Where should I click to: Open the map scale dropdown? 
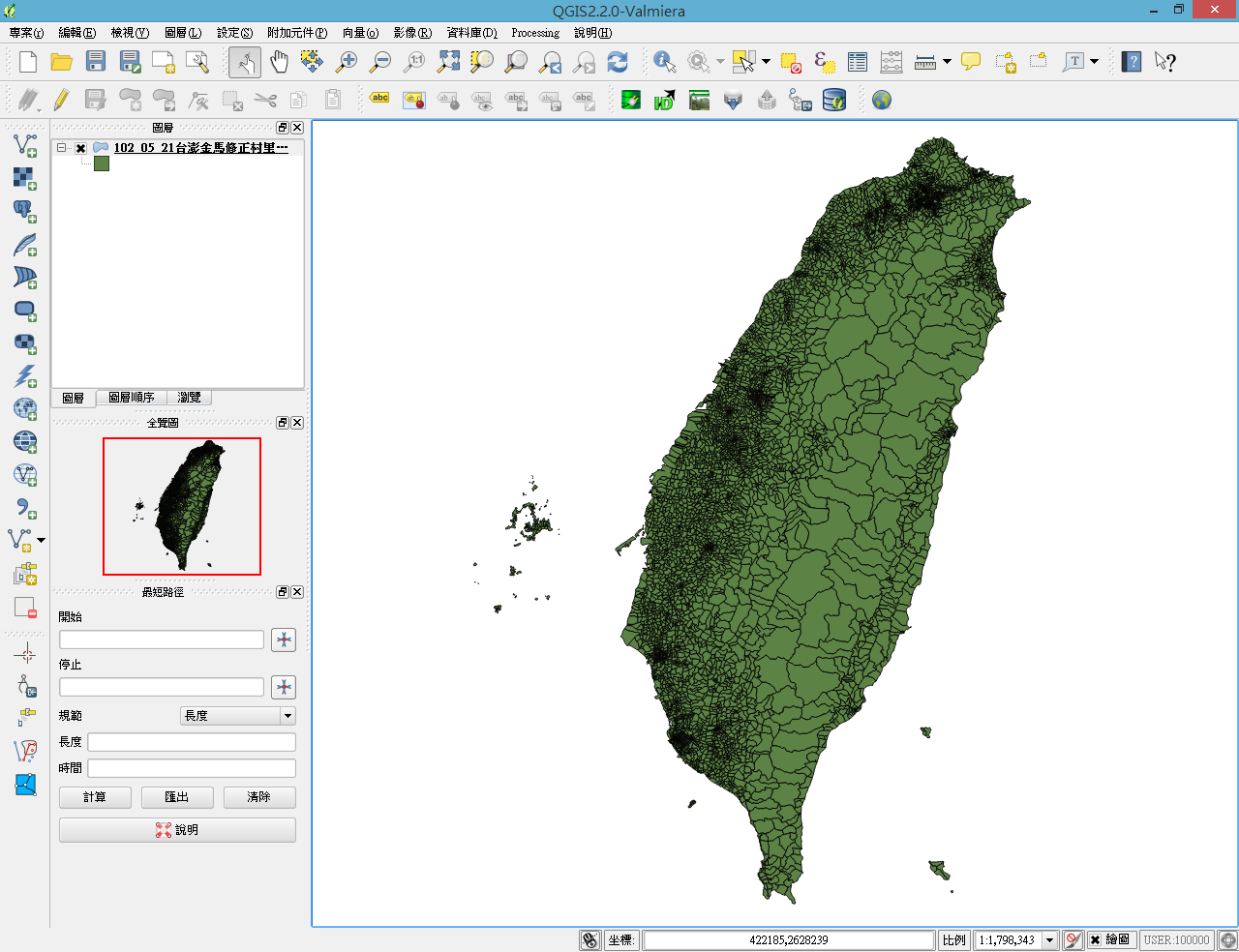1049,939
